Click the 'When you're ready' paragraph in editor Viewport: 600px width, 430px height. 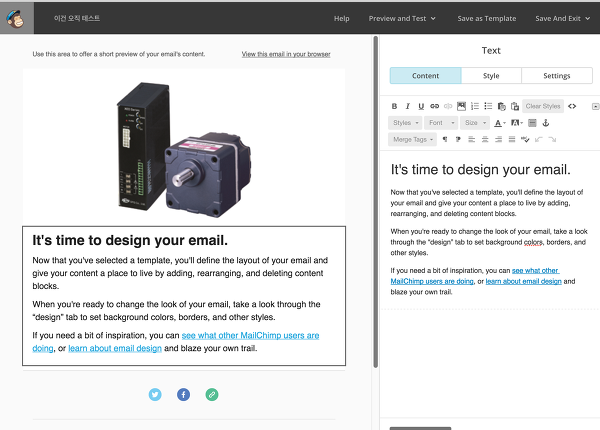(488, 242)
